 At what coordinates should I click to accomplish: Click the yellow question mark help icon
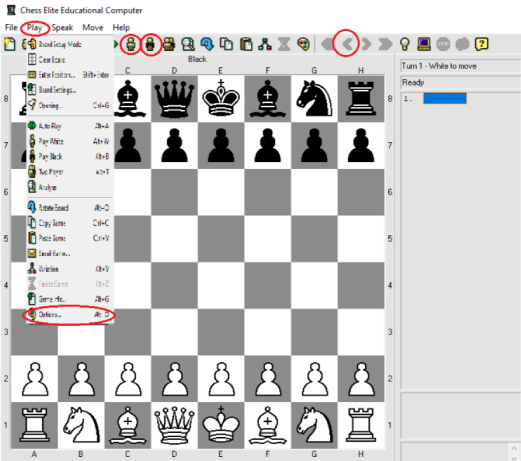(482, 44)
